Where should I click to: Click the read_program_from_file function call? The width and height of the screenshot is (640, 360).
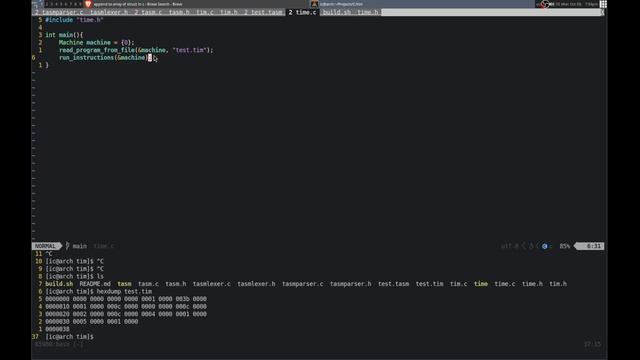click(136, 50)
